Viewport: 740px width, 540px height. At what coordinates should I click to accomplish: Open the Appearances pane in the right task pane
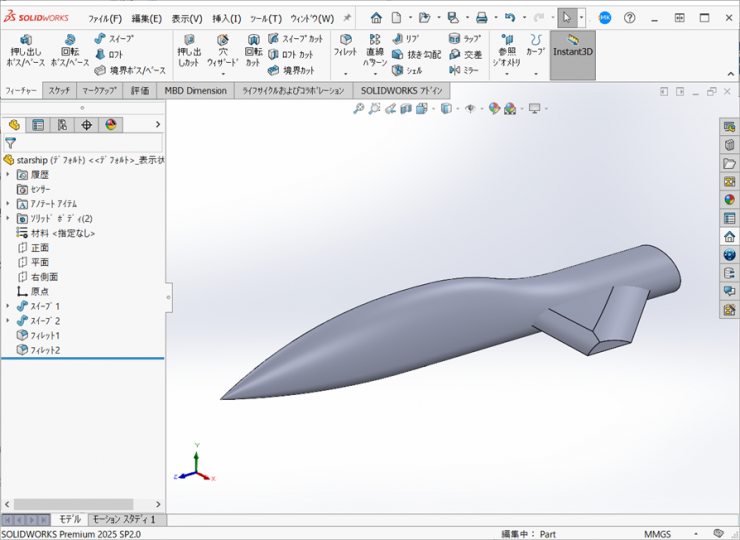pos(729,199)
